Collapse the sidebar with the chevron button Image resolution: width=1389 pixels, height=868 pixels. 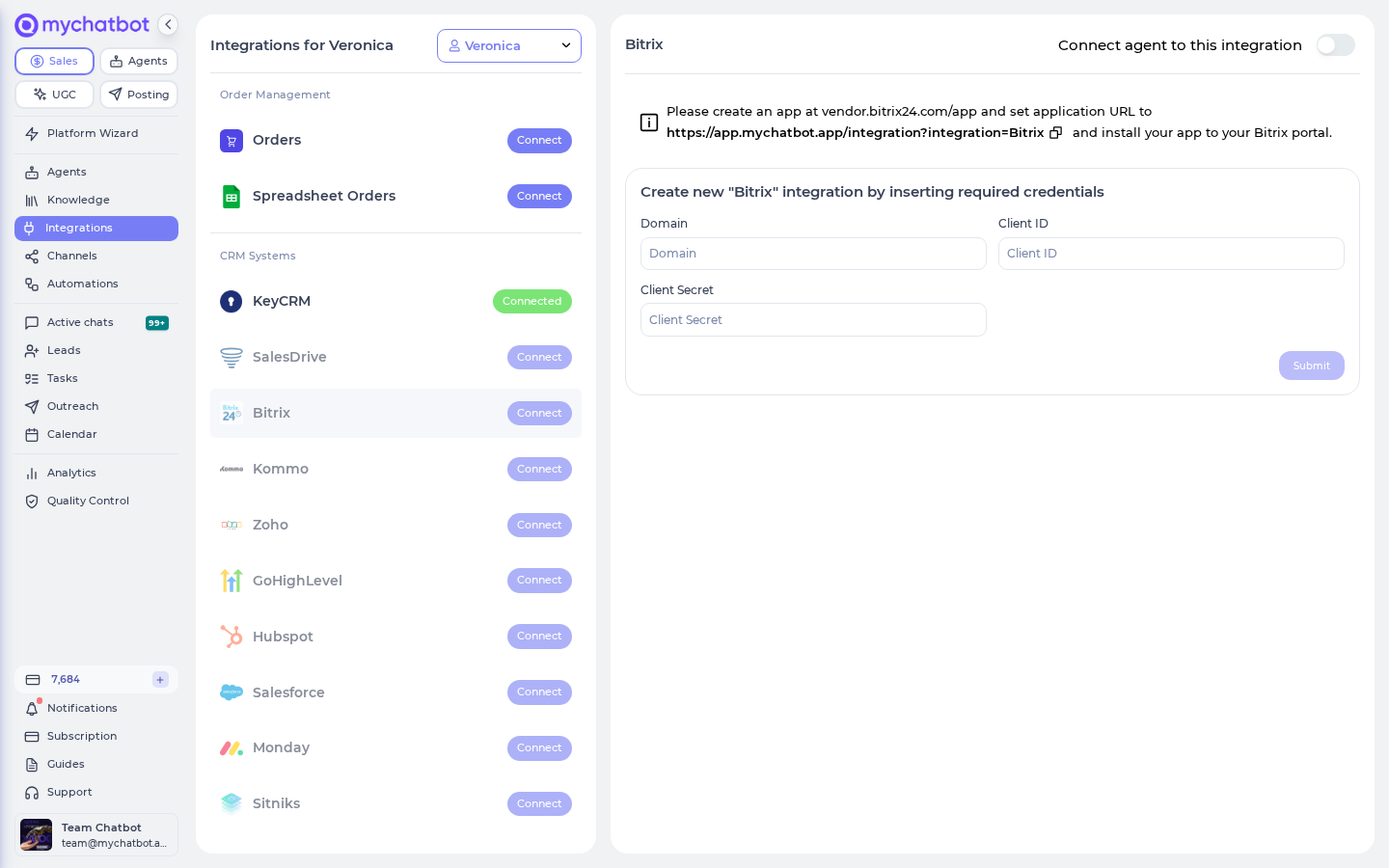(168, 25)
